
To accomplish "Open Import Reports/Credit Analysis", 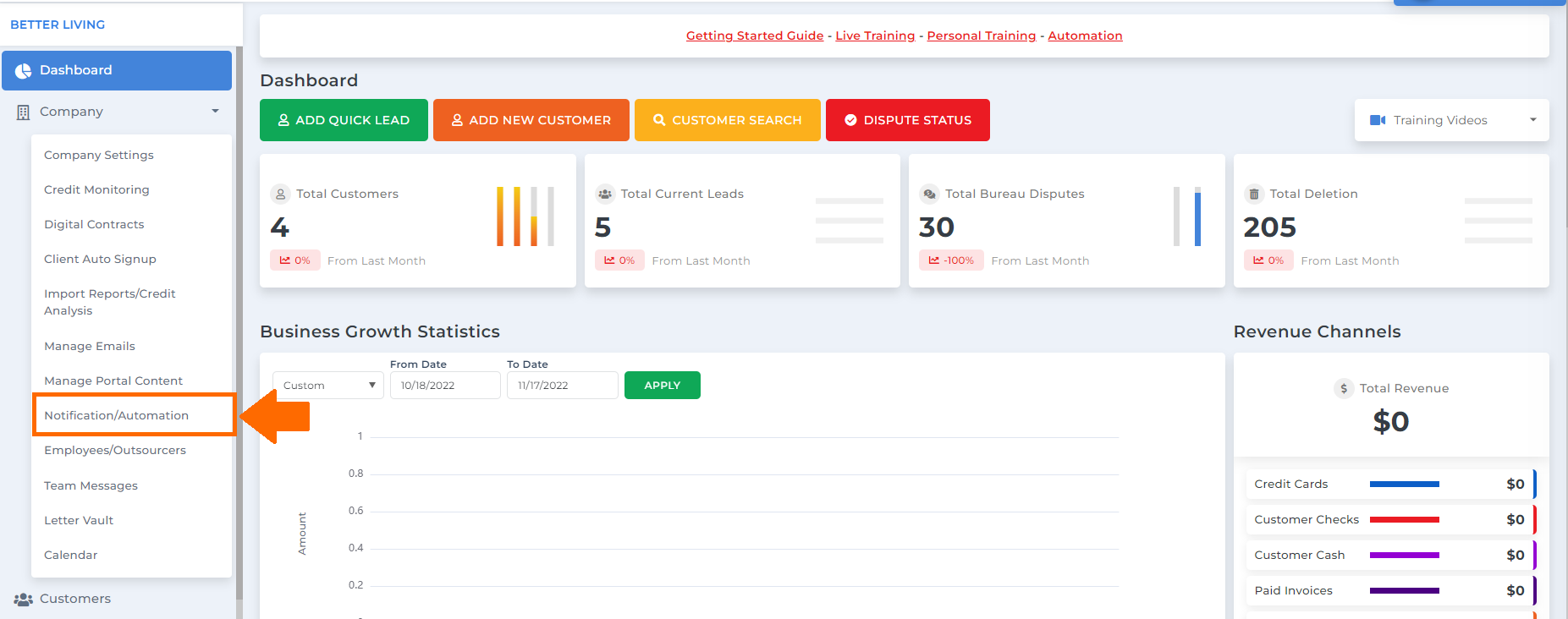I will (x=110, y=302).
